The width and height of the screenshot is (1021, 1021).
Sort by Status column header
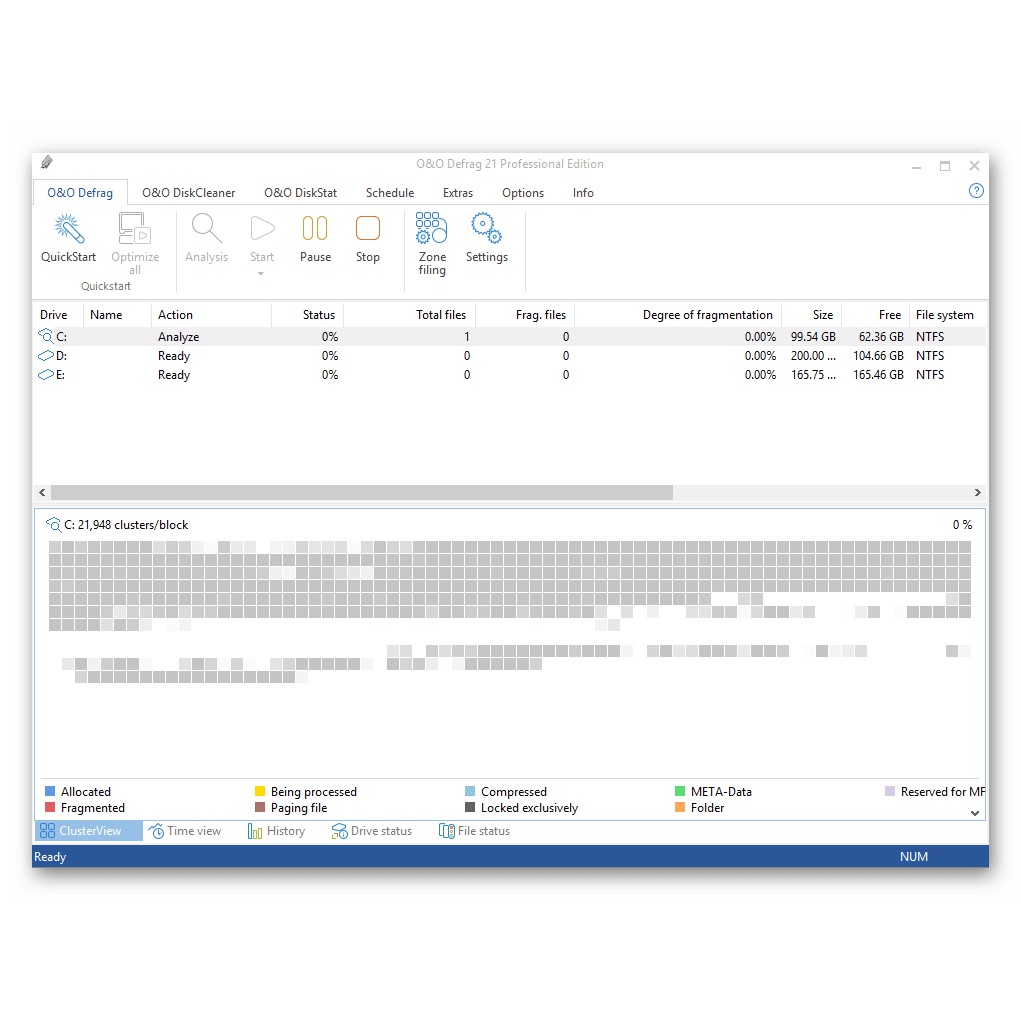tap(307, 315)
